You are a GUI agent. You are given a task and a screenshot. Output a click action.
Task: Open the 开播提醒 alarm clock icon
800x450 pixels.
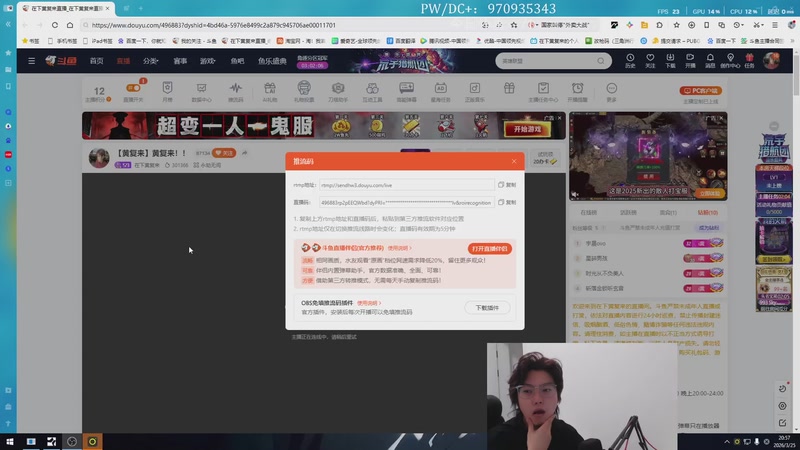[577, 91]
